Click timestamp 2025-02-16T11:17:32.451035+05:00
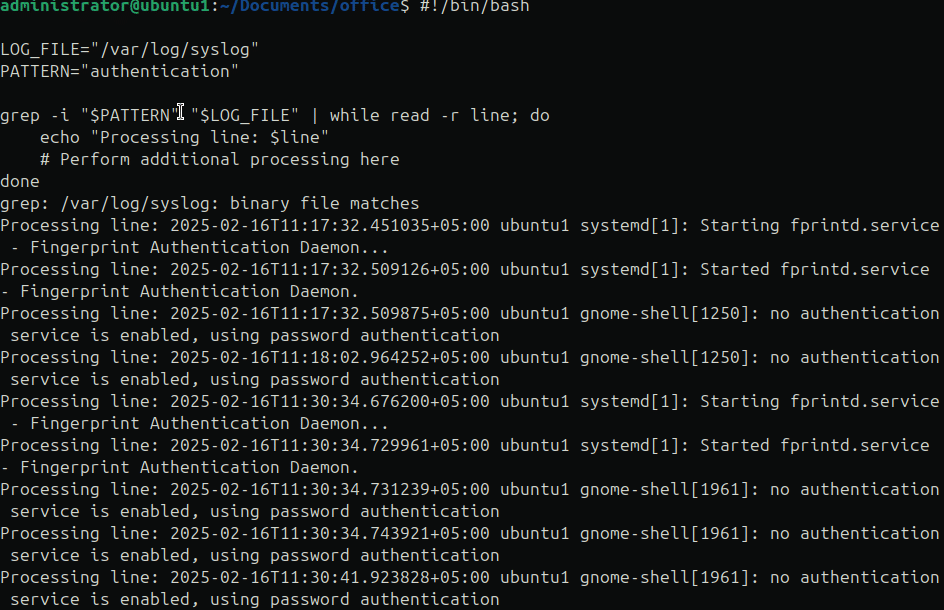 [x=330, y=225]
